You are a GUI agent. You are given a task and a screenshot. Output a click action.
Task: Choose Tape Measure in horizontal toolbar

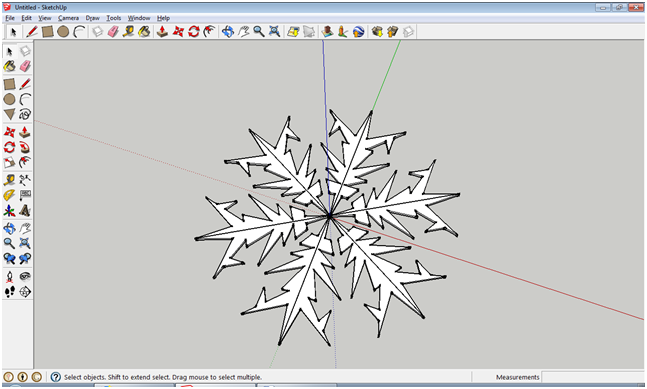pos(128,31)
